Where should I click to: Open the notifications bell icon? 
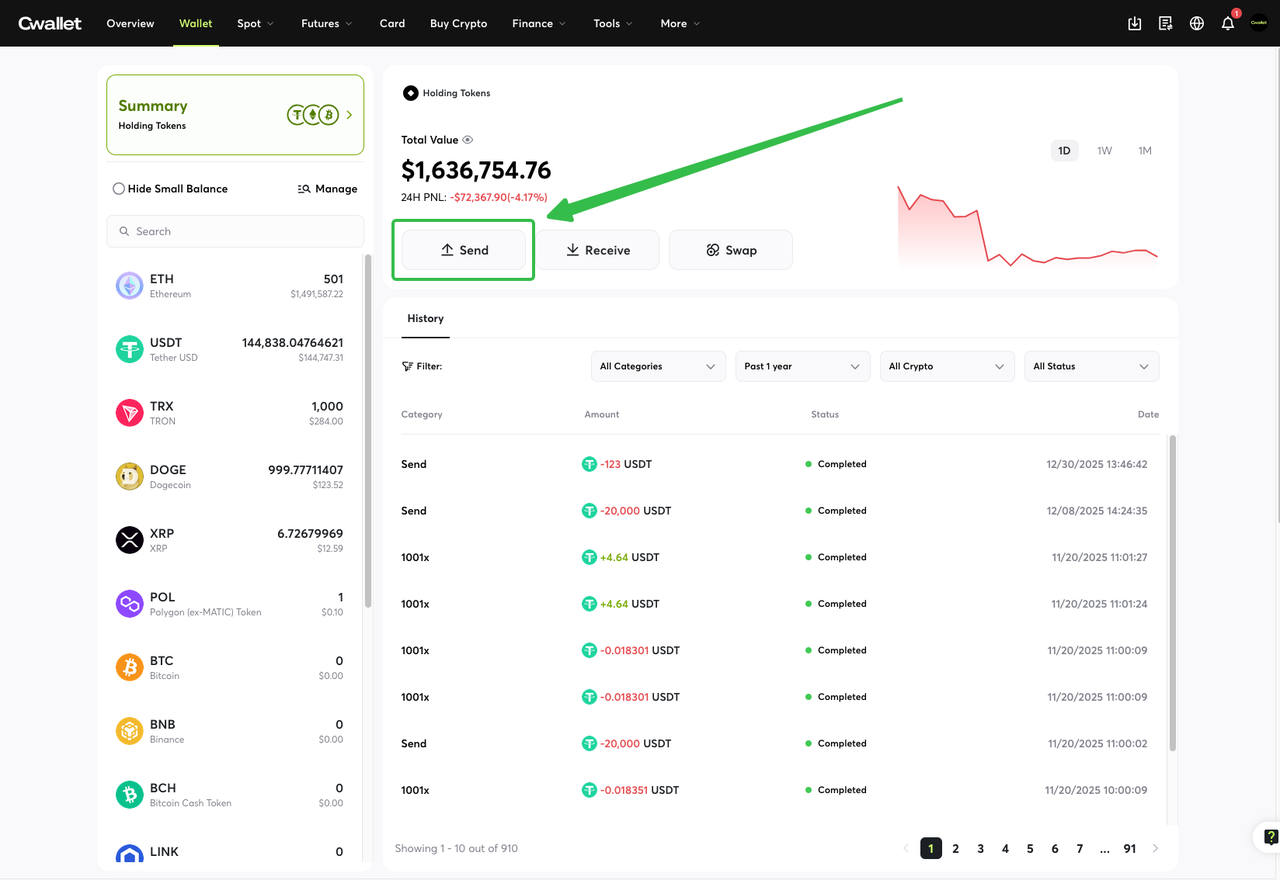(1228, 23)
